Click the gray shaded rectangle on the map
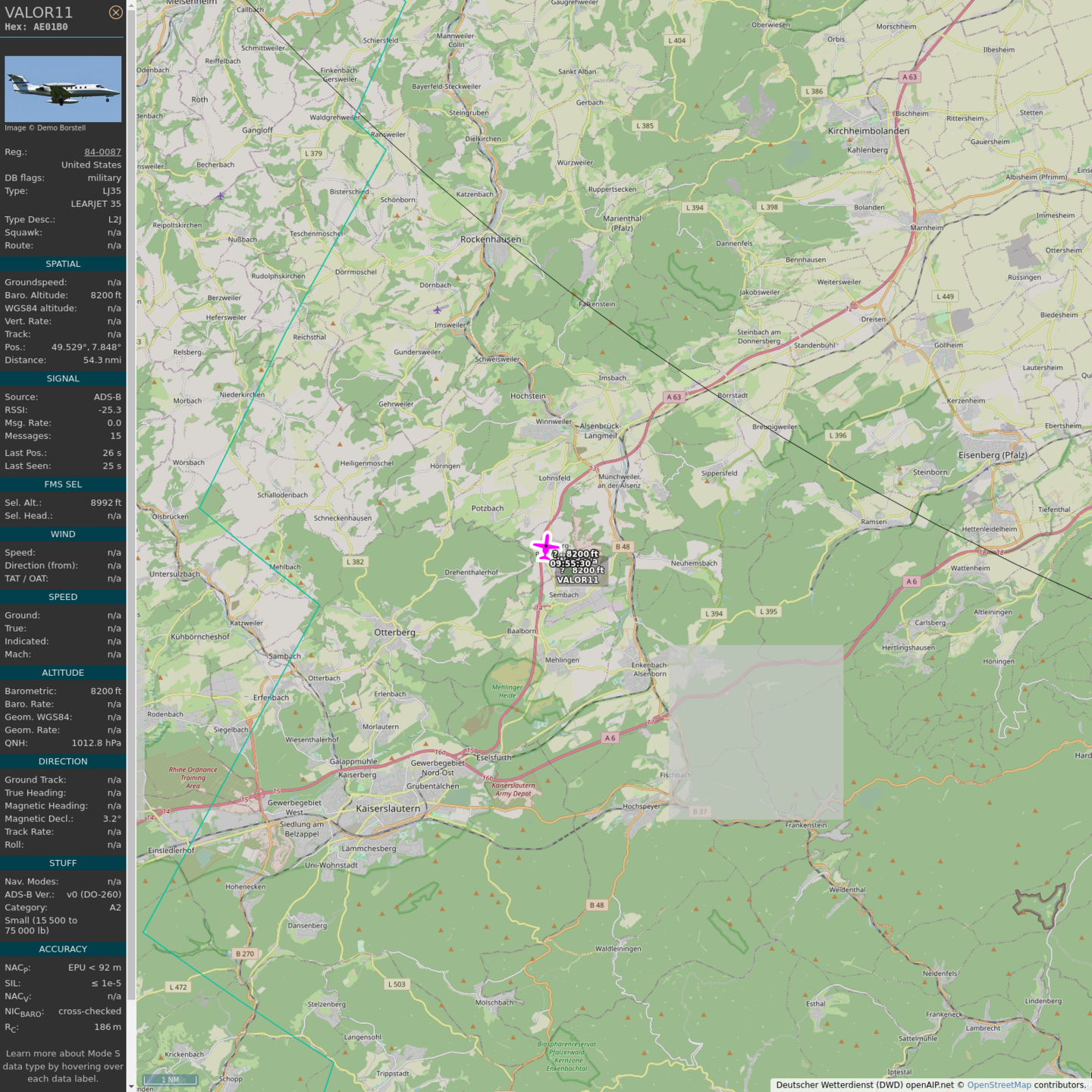 click(x=755, y=732)
